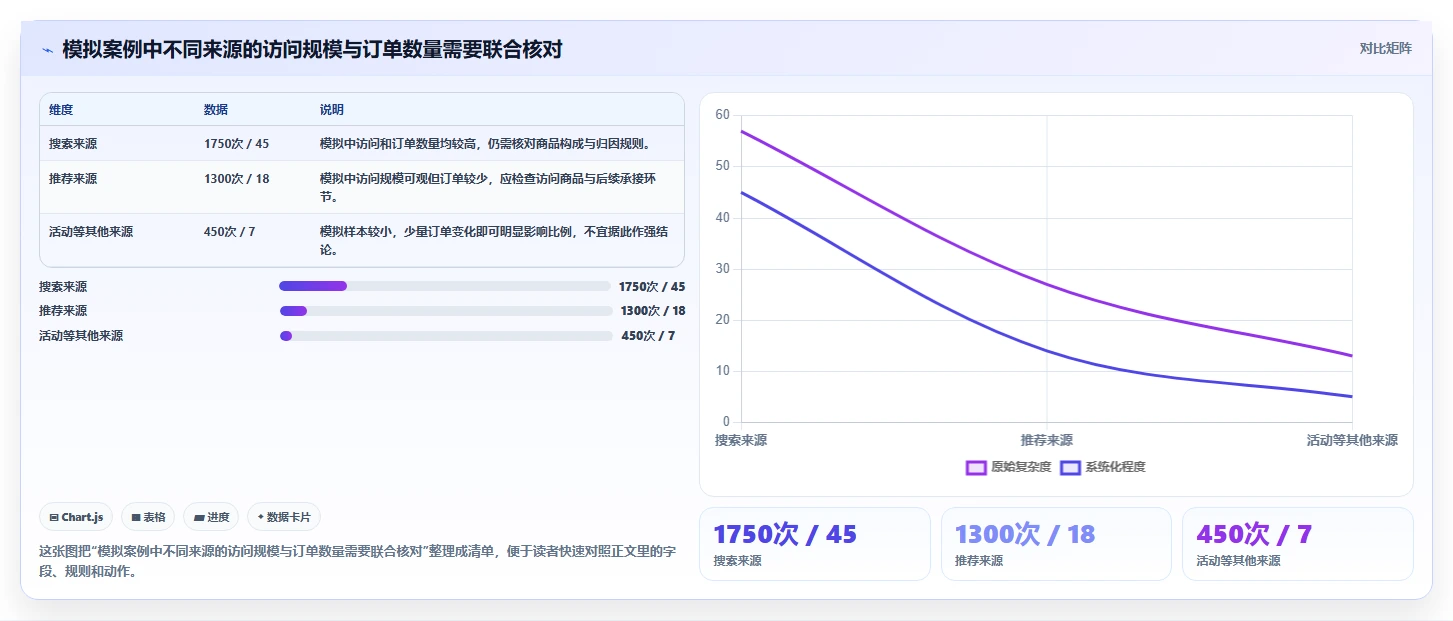Select the 进度 tag chip

point(211,517)
